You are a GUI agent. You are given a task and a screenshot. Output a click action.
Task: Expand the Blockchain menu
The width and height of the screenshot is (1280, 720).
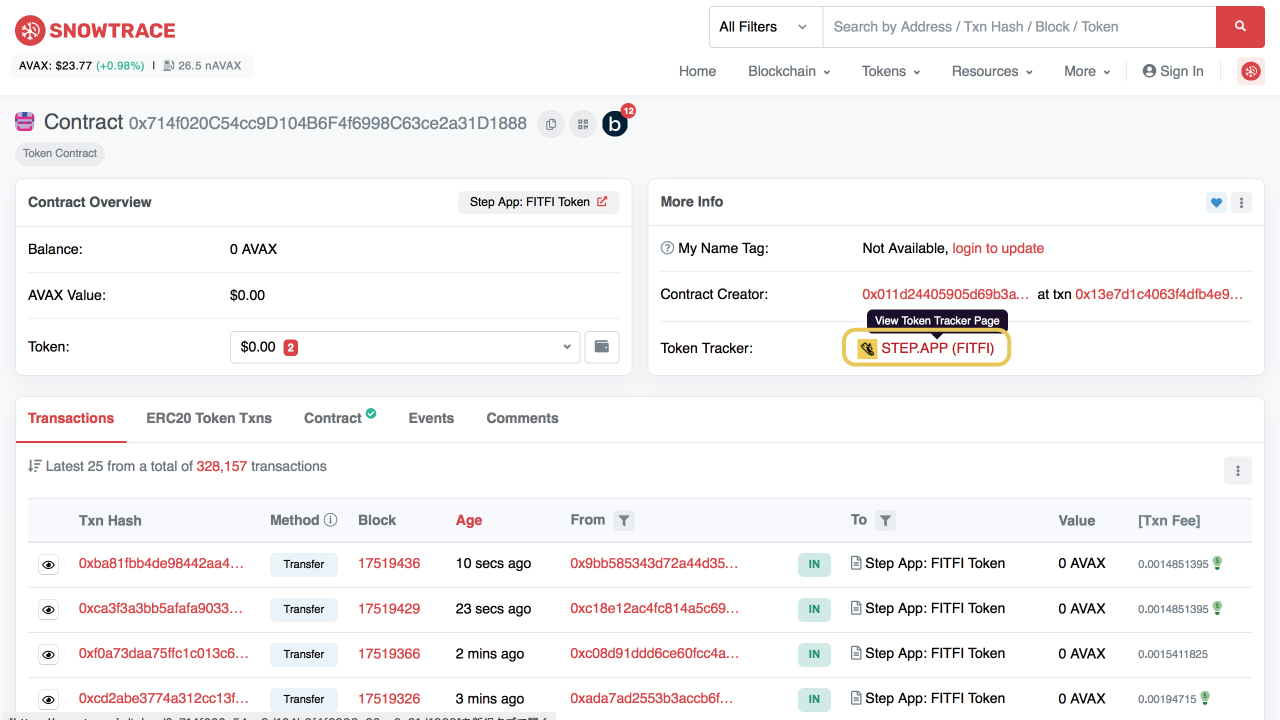click(789, 71)
